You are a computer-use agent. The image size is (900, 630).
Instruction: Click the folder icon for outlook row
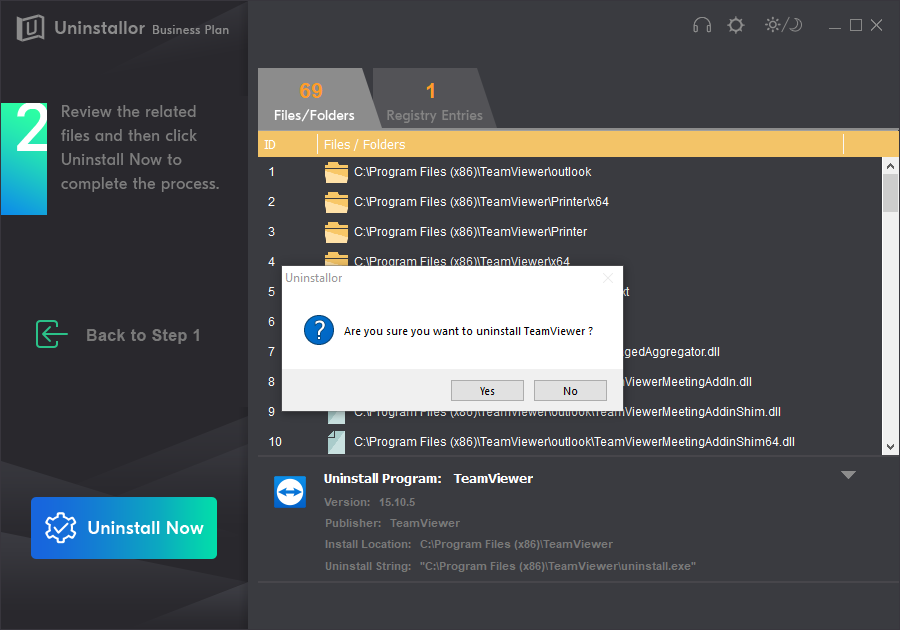click(x=336, y=172)
